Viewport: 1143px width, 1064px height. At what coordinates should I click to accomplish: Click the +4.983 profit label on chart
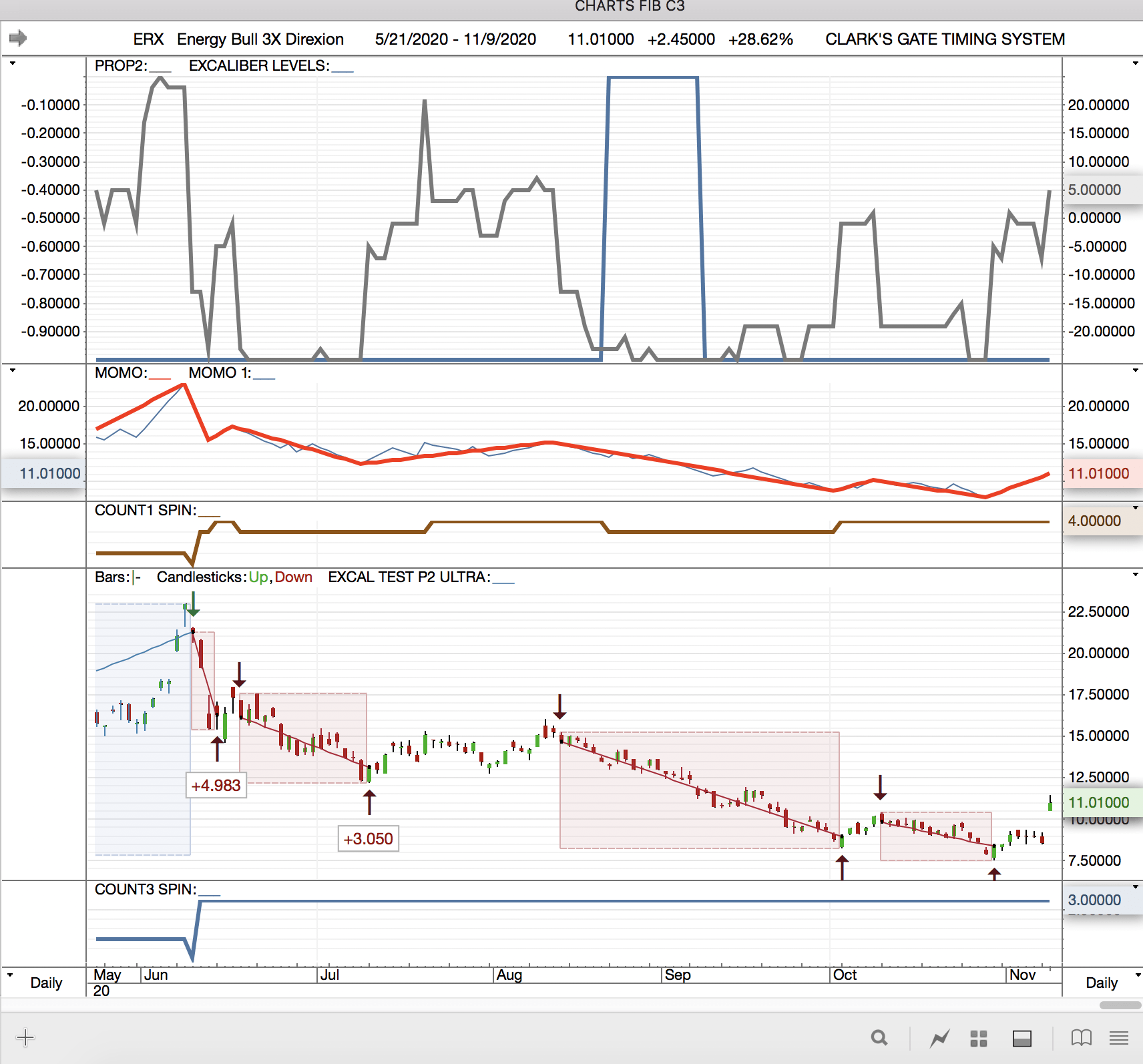point(216,786)
